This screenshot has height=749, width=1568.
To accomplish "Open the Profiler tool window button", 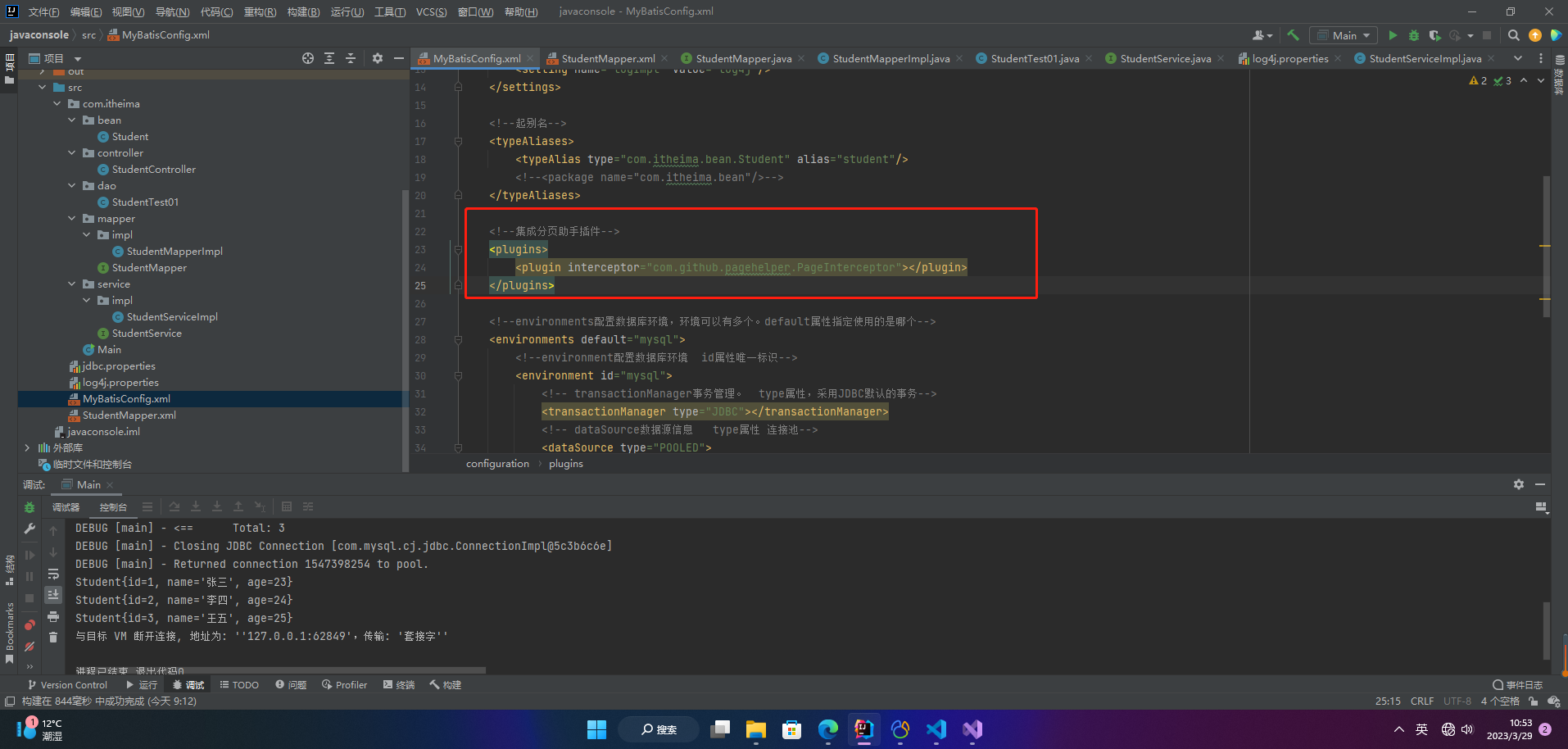I will [344, 684].
